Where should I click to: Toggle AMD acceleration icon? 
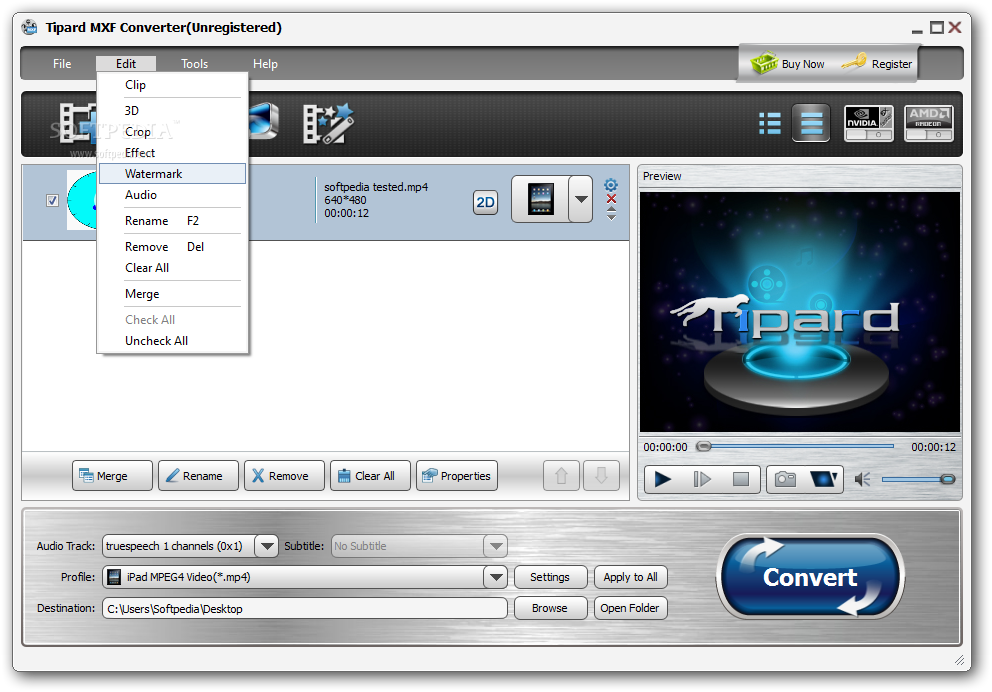point(928,123)
